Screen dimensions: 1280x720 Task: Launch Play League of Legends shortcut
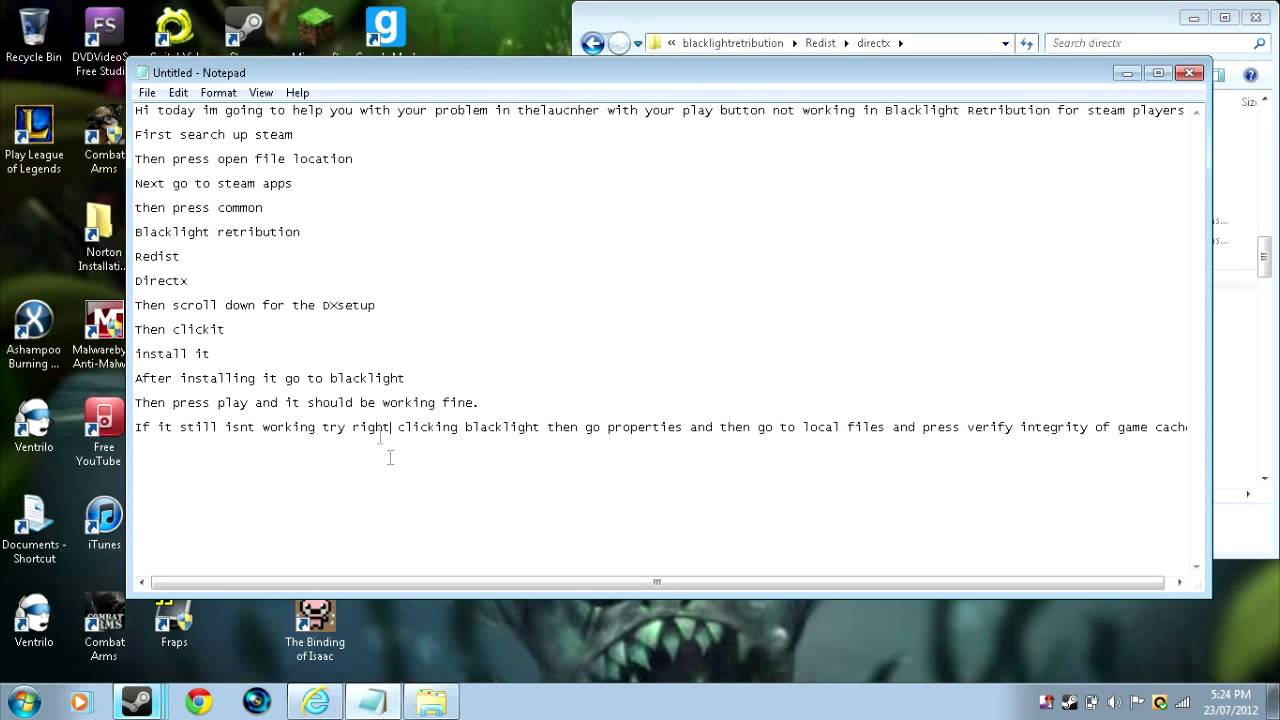pos(33,140)
